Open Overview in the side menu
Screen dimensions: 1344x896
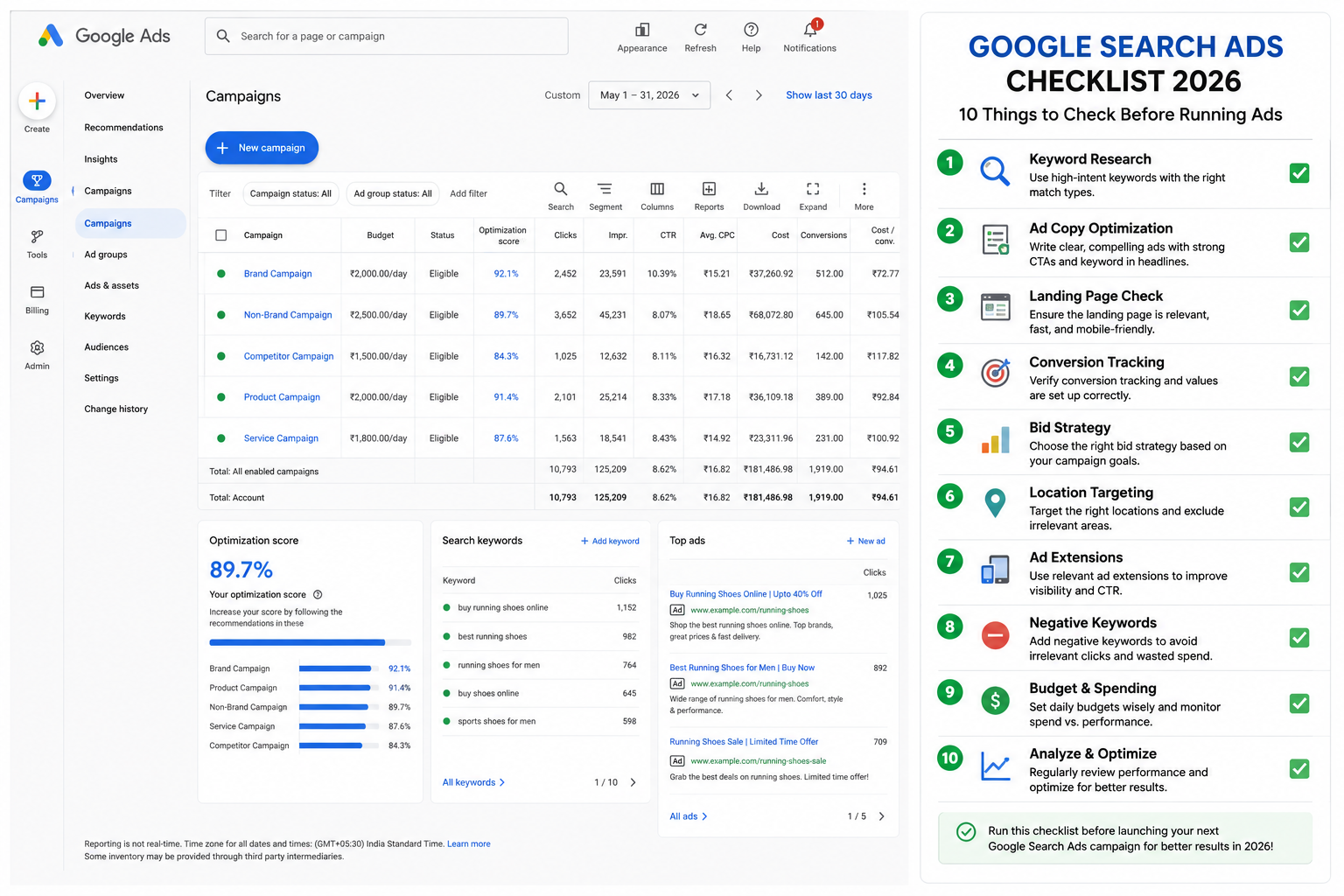coord(104,95)
